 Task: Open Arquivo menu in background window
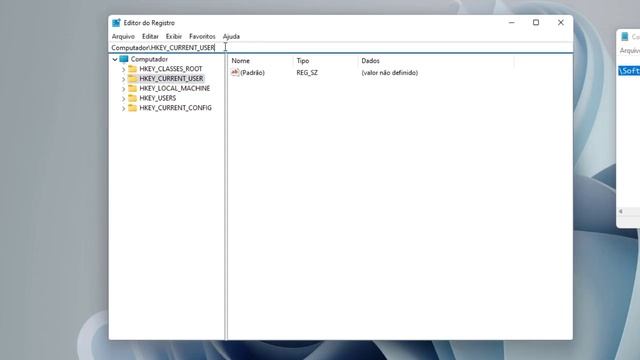[x=630, y=51]
